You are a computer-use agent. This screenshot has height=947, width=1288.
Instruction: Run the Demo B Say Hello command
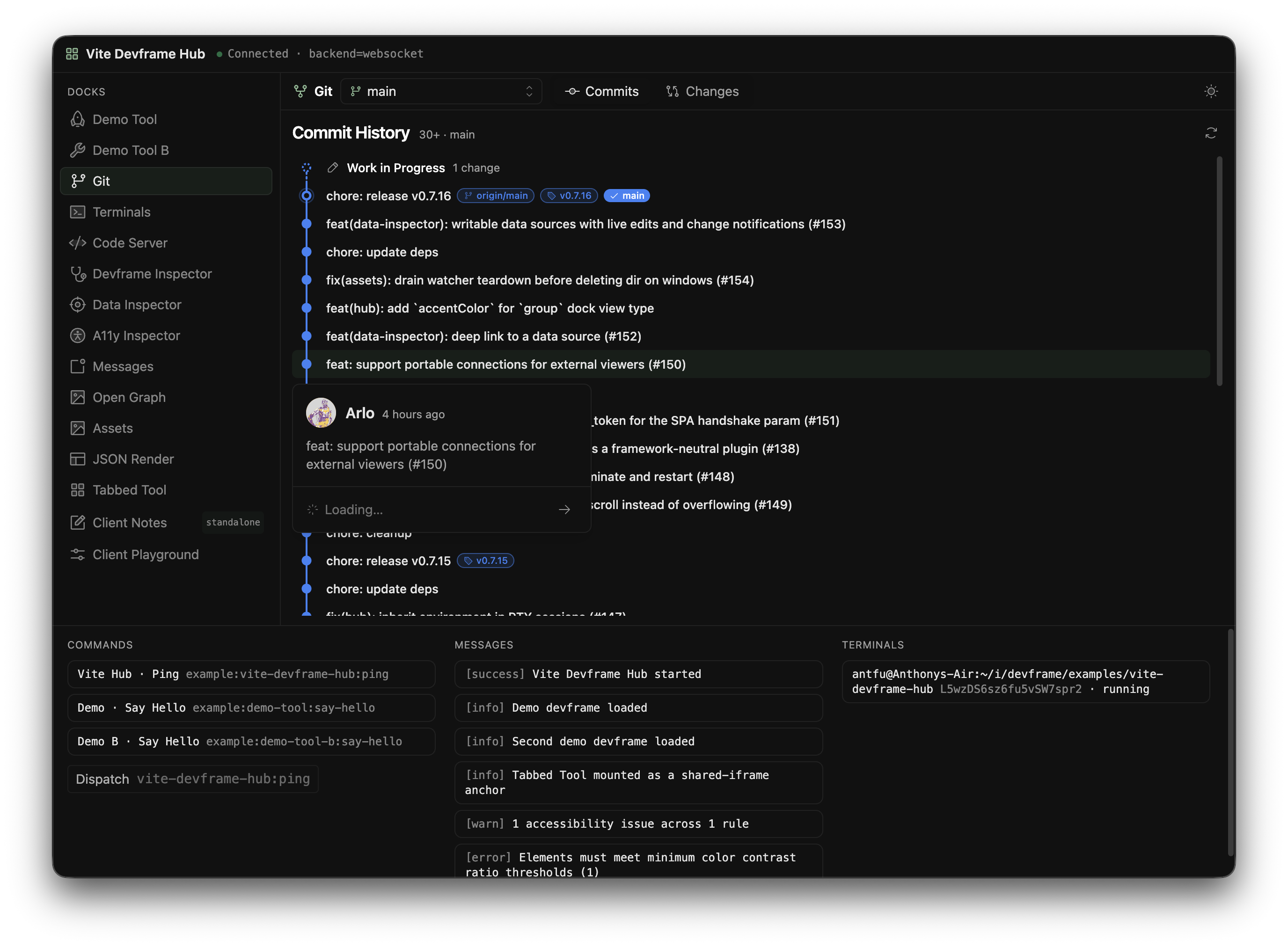[x=251, y=741]
